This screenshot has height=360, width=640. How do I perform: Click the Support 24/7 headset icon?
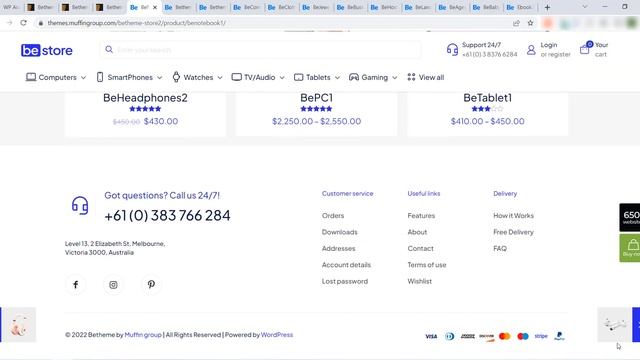pyautogui.click(x=452, y=50)
